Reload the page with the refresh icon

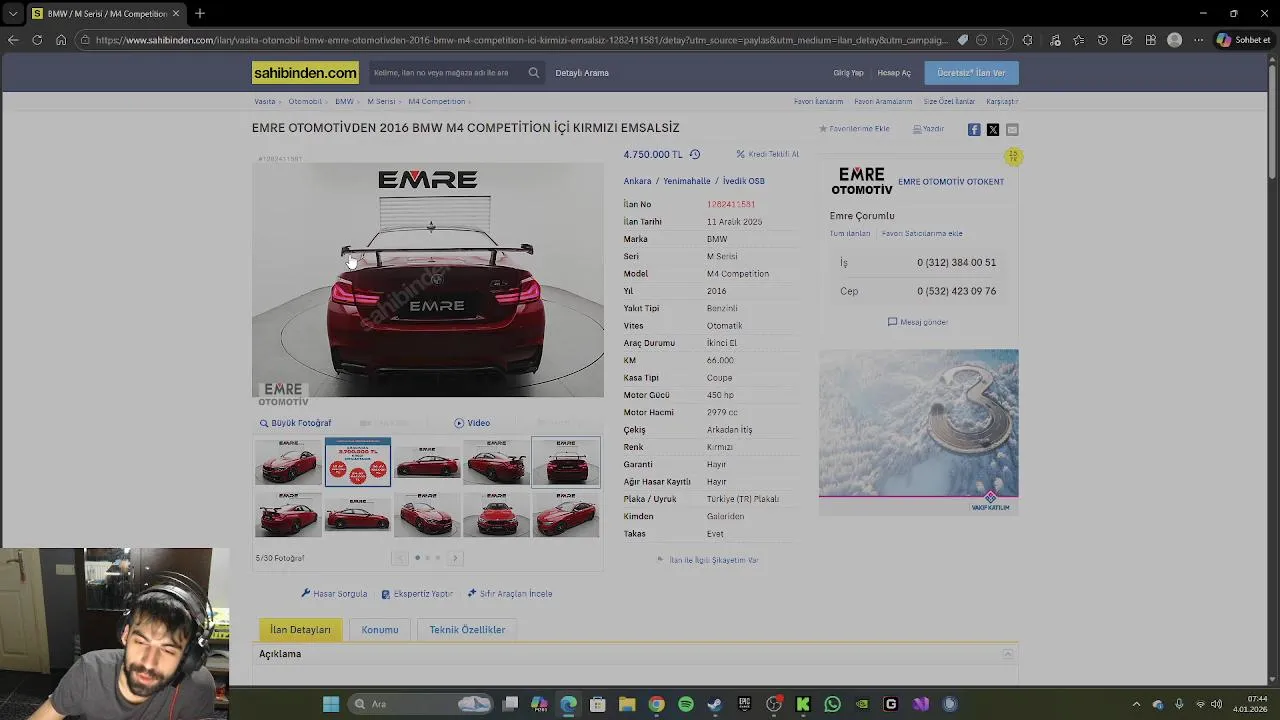37,40
